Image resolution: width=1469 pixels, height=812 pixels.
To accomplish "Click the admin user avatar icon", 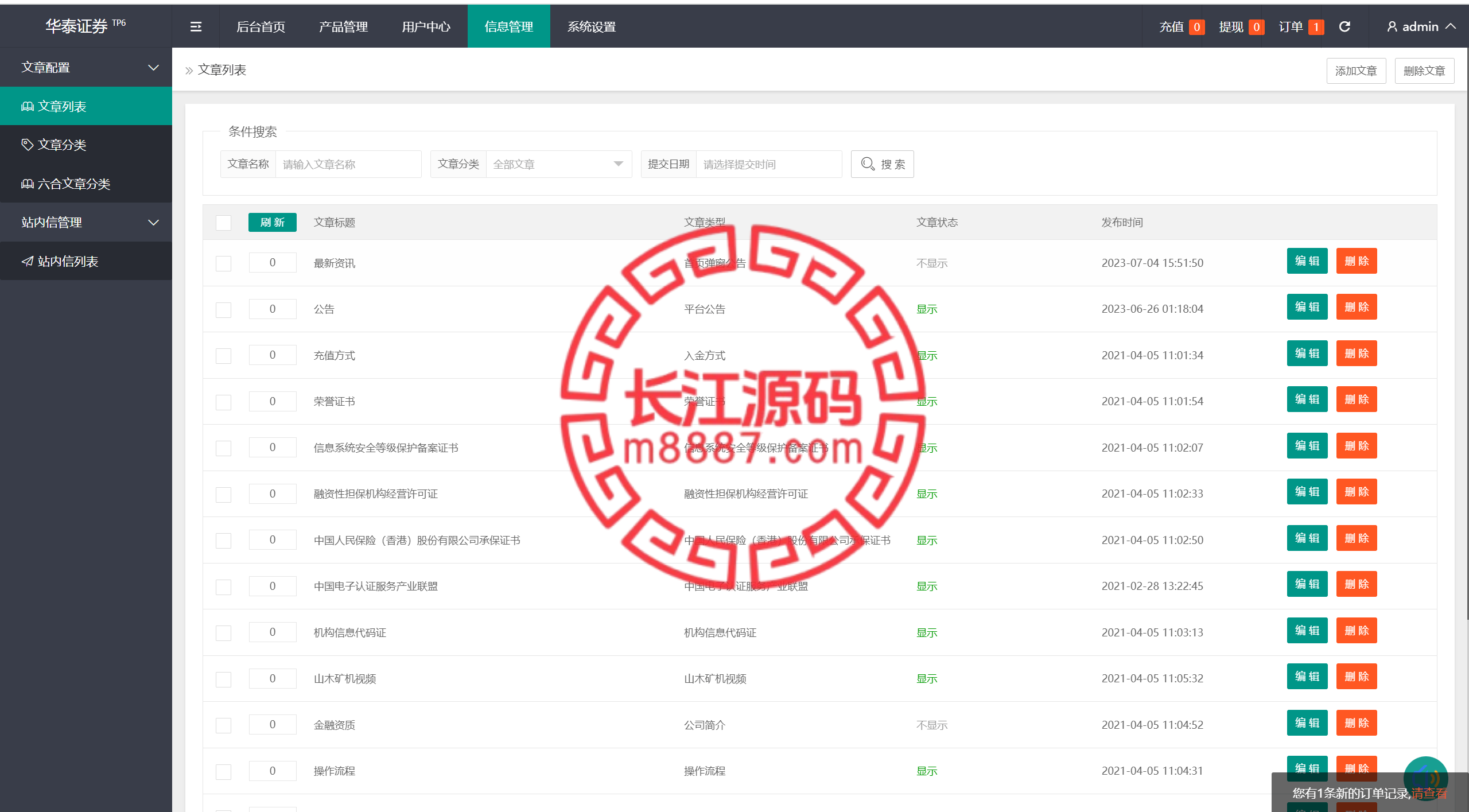I will (x=1392, y=26).
